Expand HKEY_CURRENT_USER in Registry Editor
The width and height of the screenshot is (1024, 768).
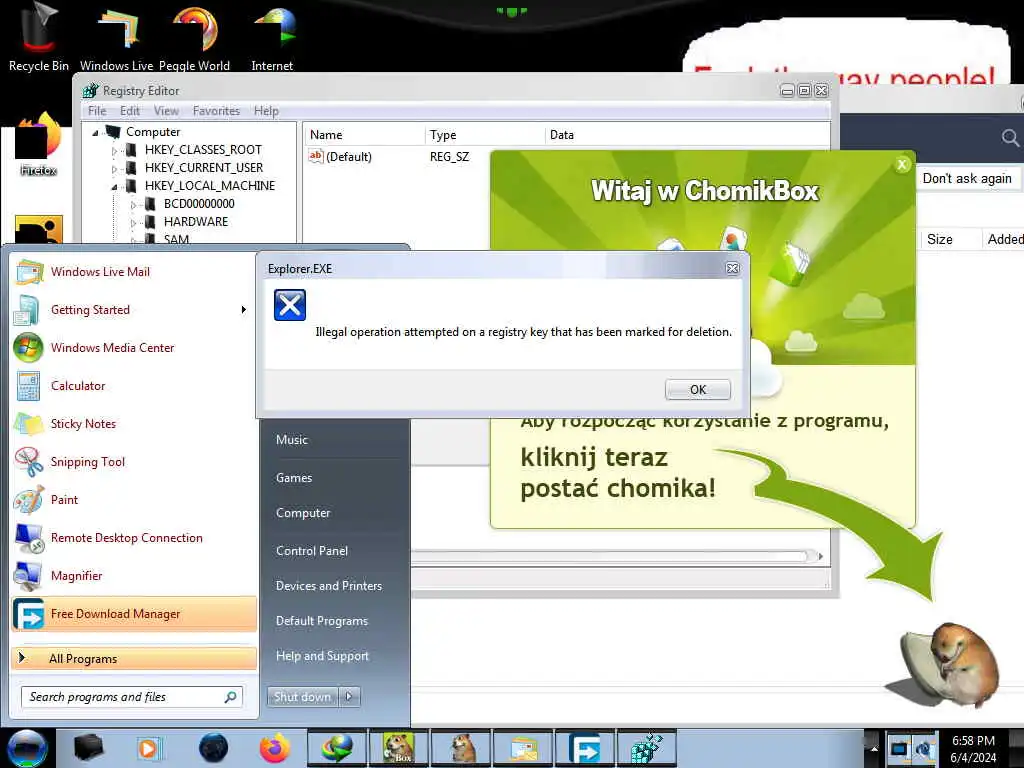[114, 168]
